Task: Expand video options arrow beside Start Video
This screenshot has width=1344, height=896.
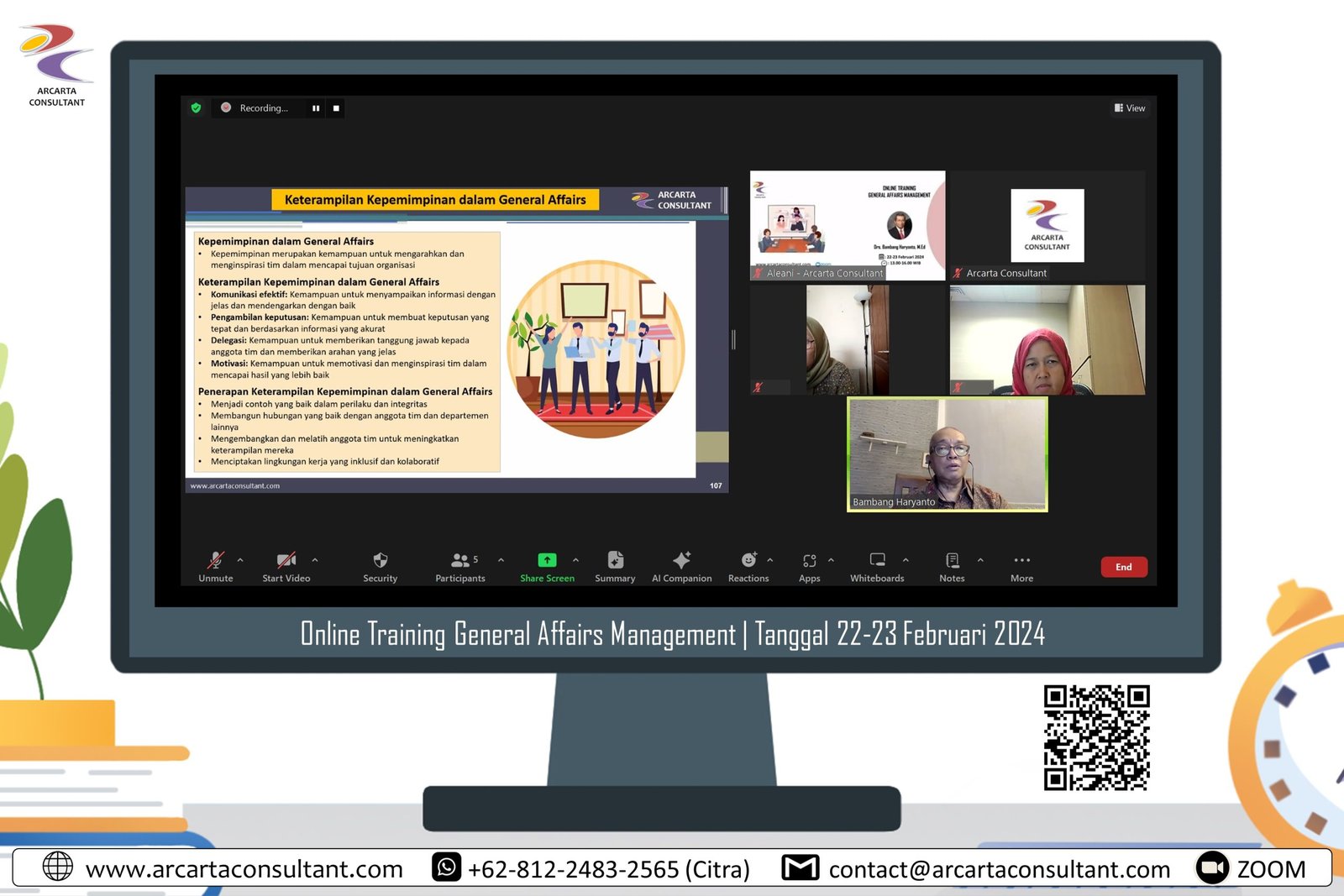Action: pos(315,560)
